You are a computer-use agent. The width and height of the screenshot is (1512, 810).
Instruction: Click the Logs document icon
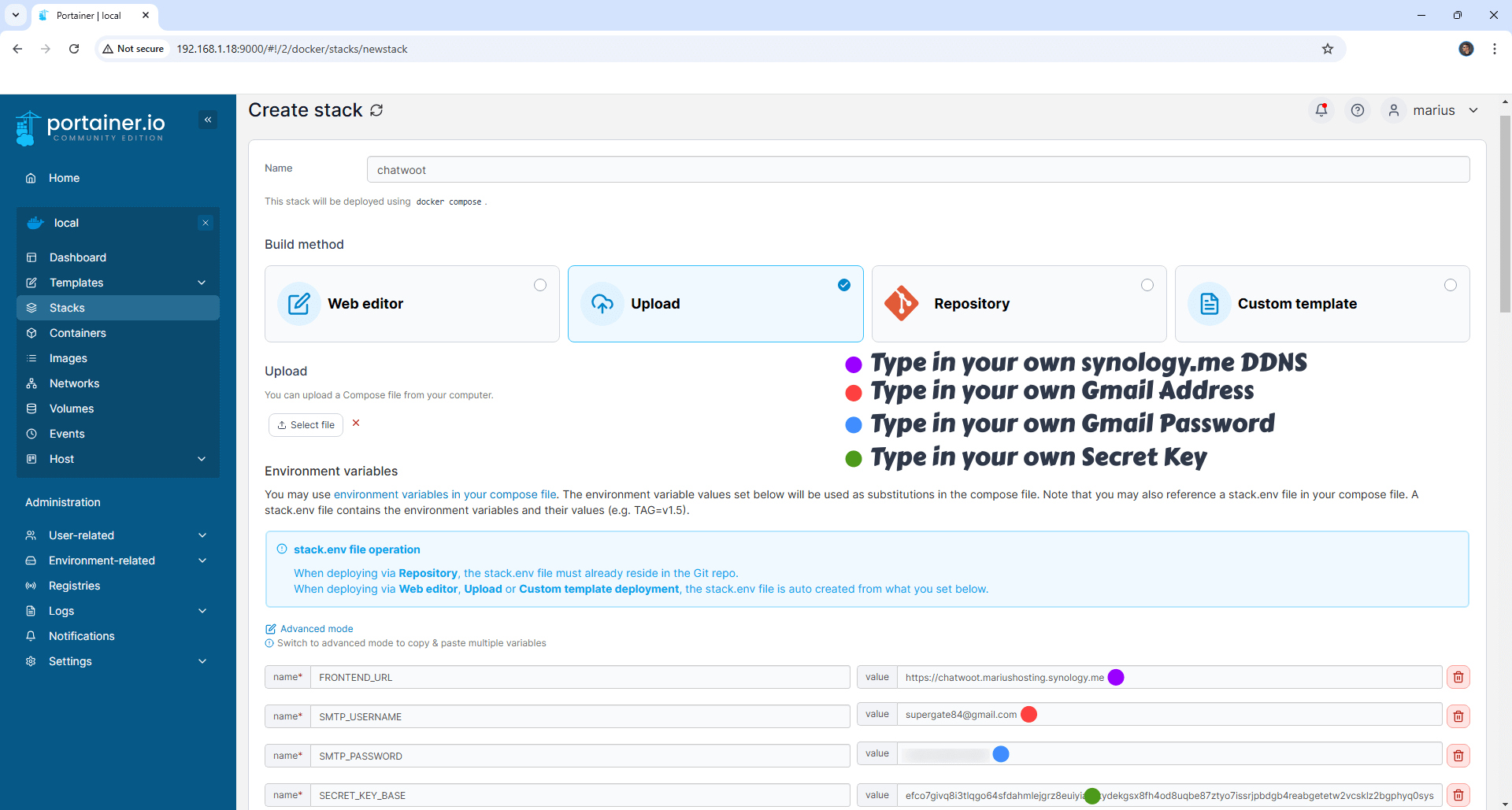[31, 611]
